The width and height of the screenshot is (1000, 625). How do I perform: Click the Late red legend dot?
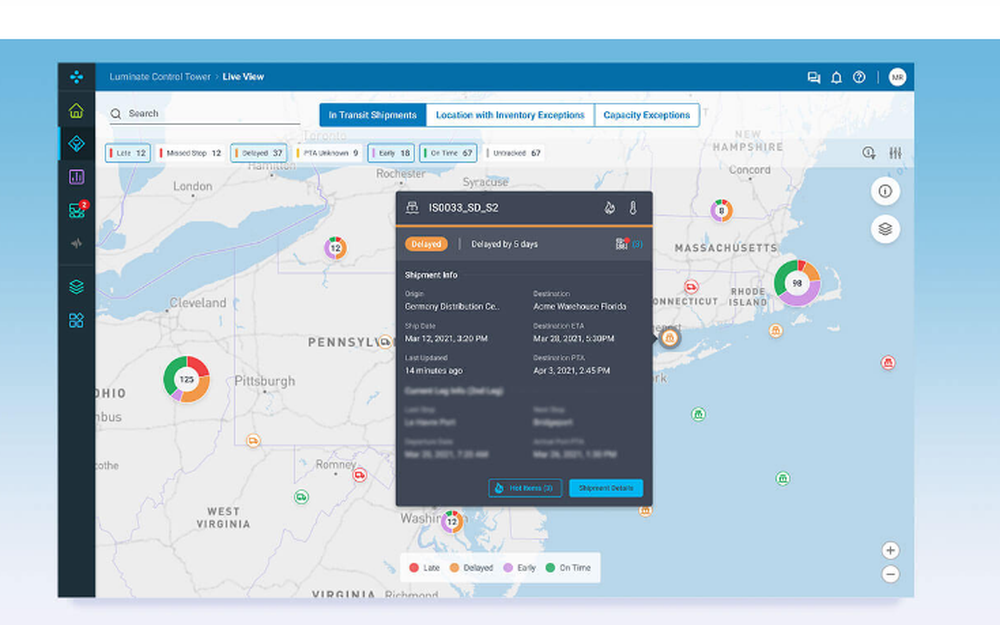pyautogui.click(x=414, y=568)
